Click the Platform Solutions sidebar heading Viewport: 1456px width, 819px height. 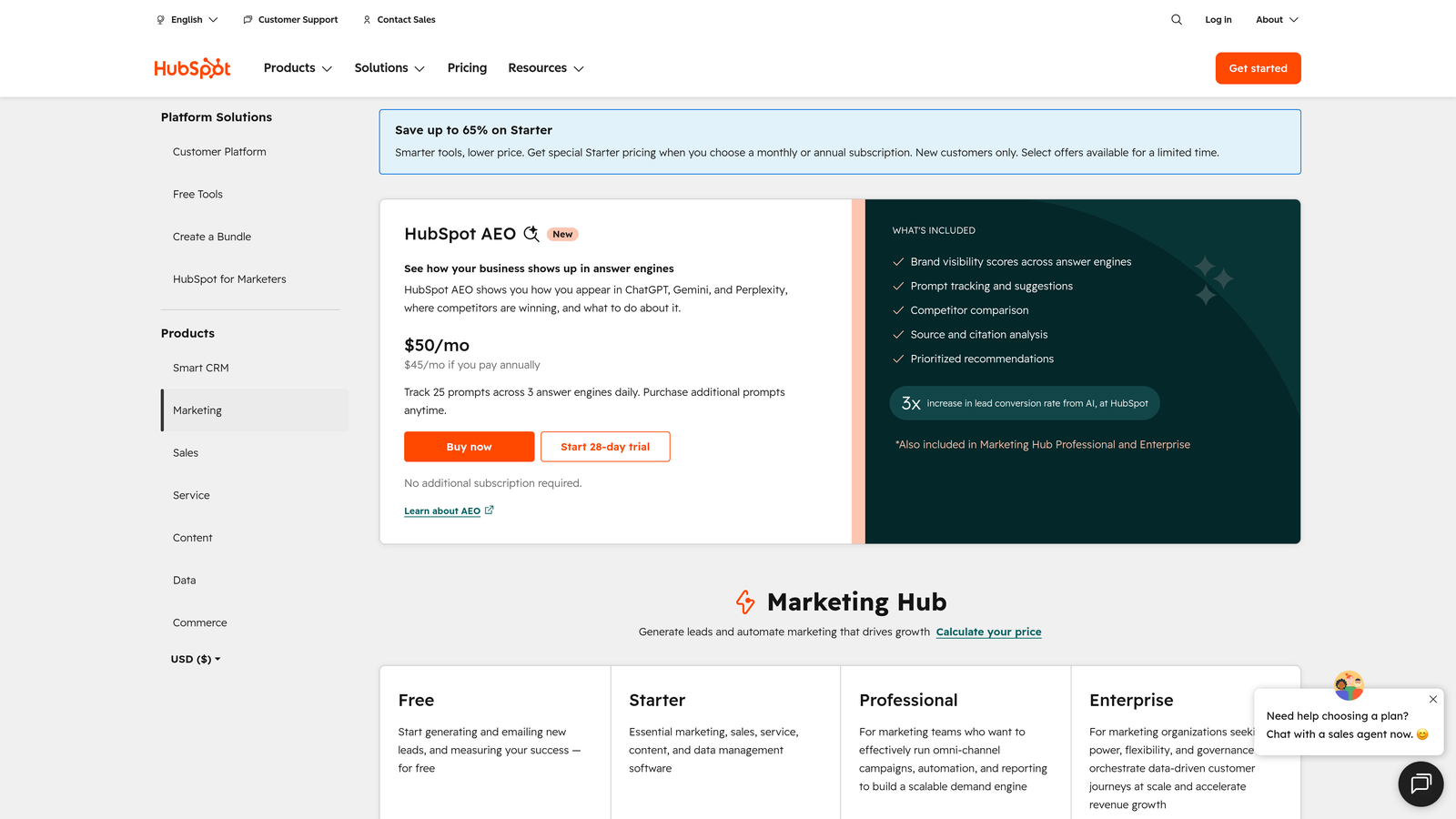tap(217, 117)
